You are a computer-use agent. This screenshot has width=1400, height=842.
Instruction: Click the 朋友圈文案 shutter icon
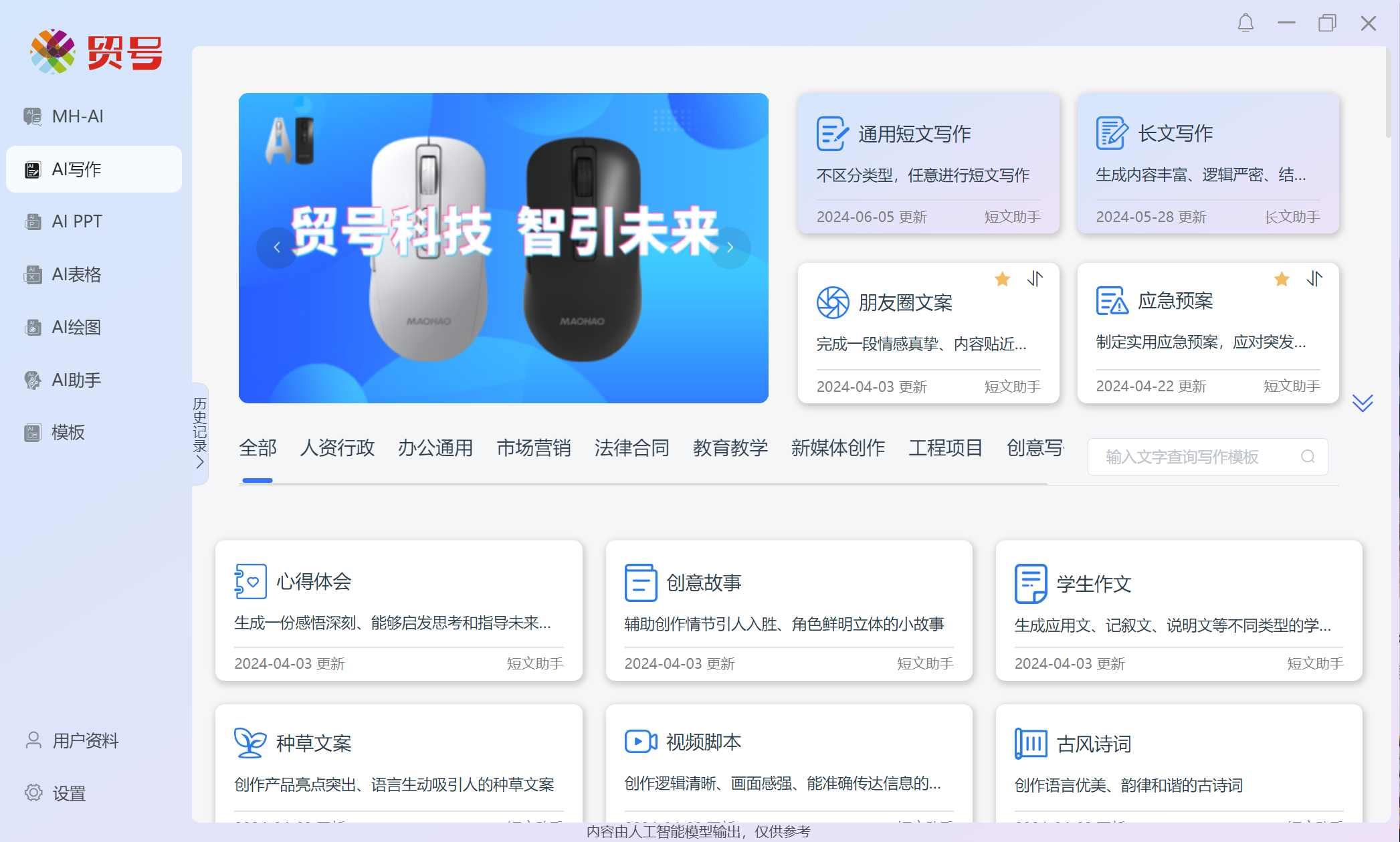coord(833,303)
